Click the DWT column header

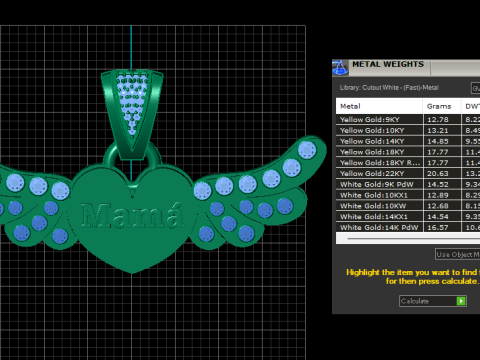point(471,106)
